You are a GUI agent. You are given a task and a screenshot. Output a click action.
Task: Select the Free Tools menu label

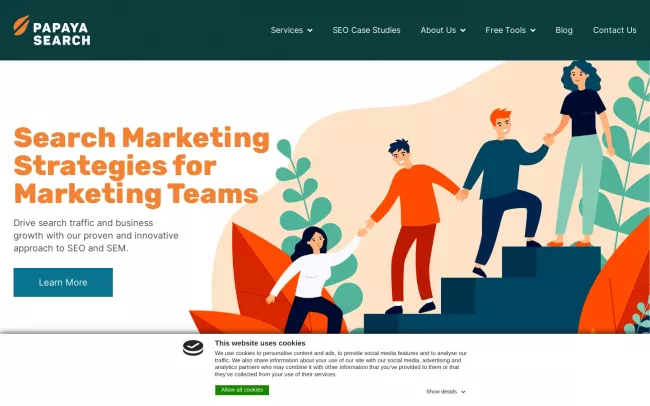(505, 30)
